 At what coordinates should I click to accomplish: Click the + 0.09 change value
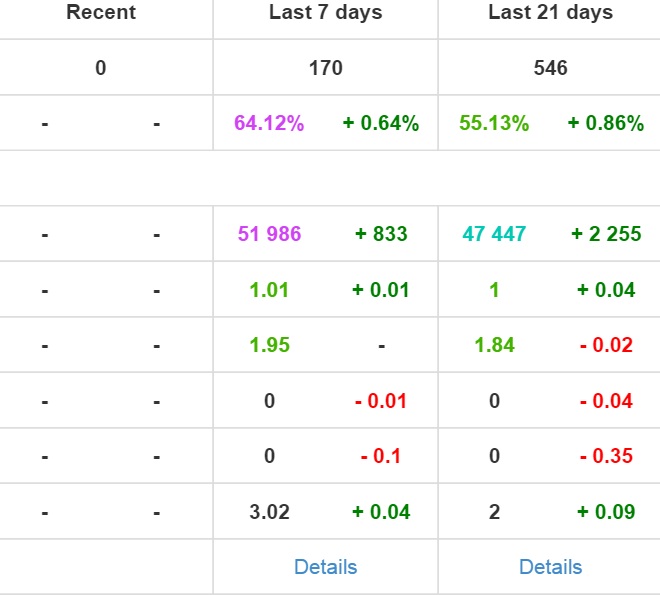(x=606, y=512)
